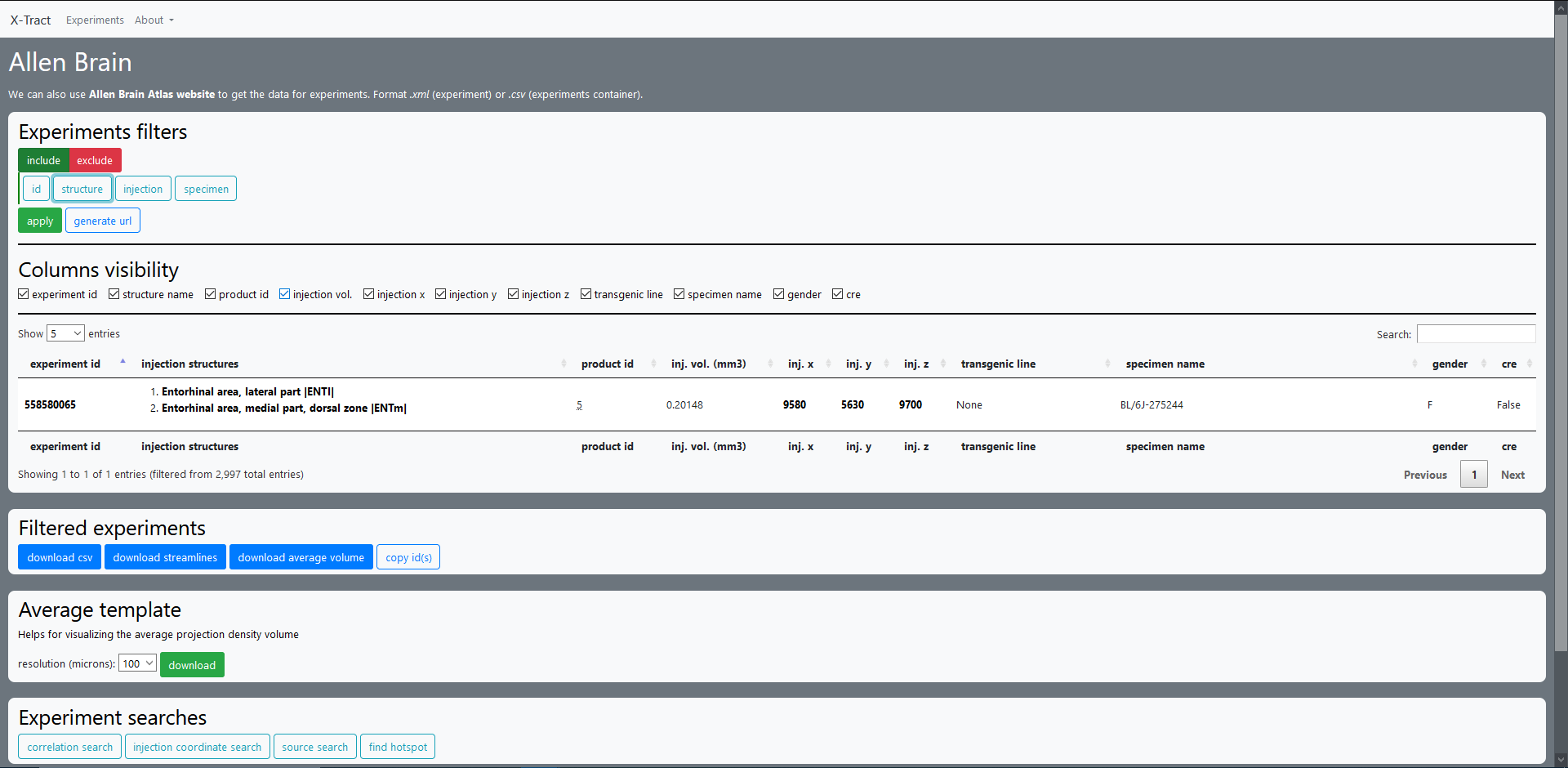Screen dimensions: 1568x768
Task: Click specimen name BL/6J-275244
Action: tap(1151, 404)
